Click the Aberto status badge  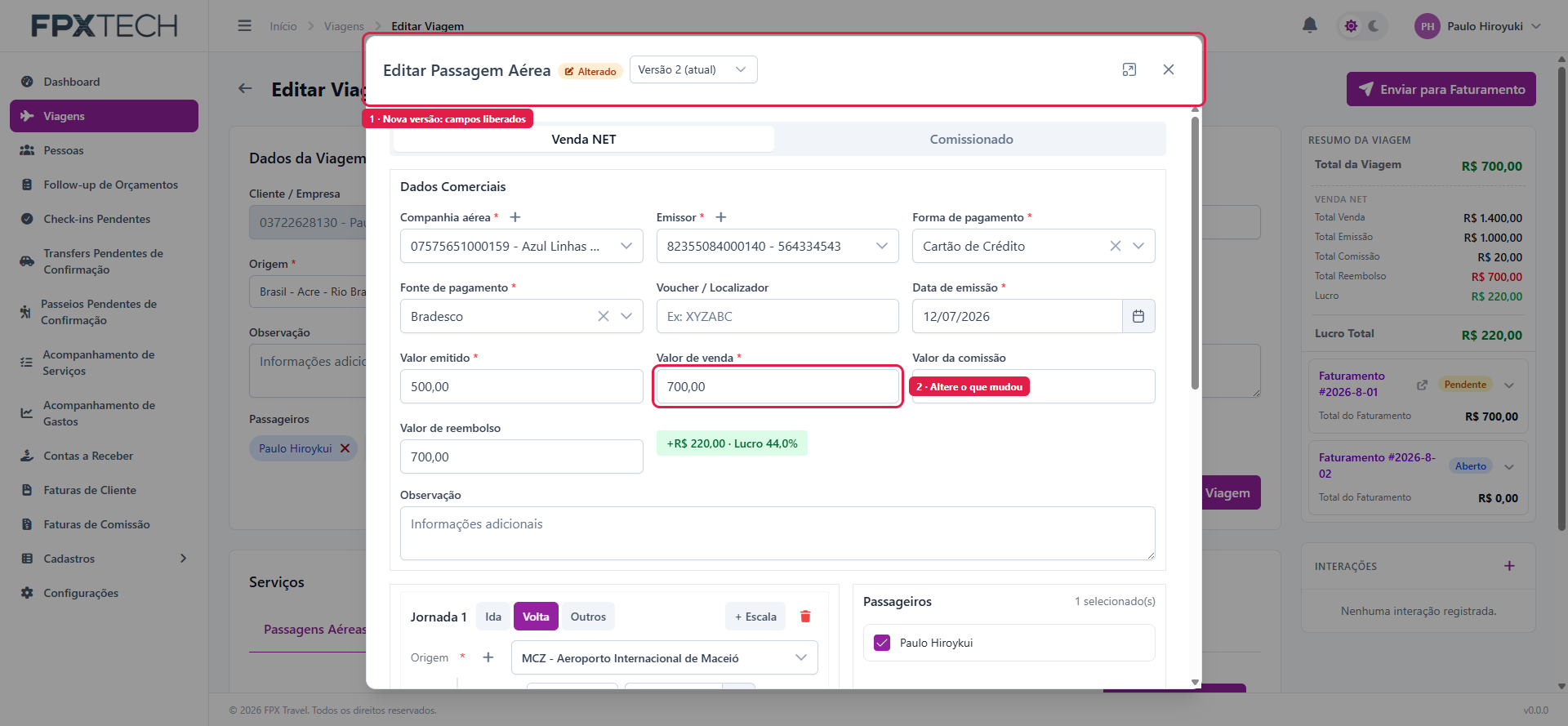pos(1471,466)
